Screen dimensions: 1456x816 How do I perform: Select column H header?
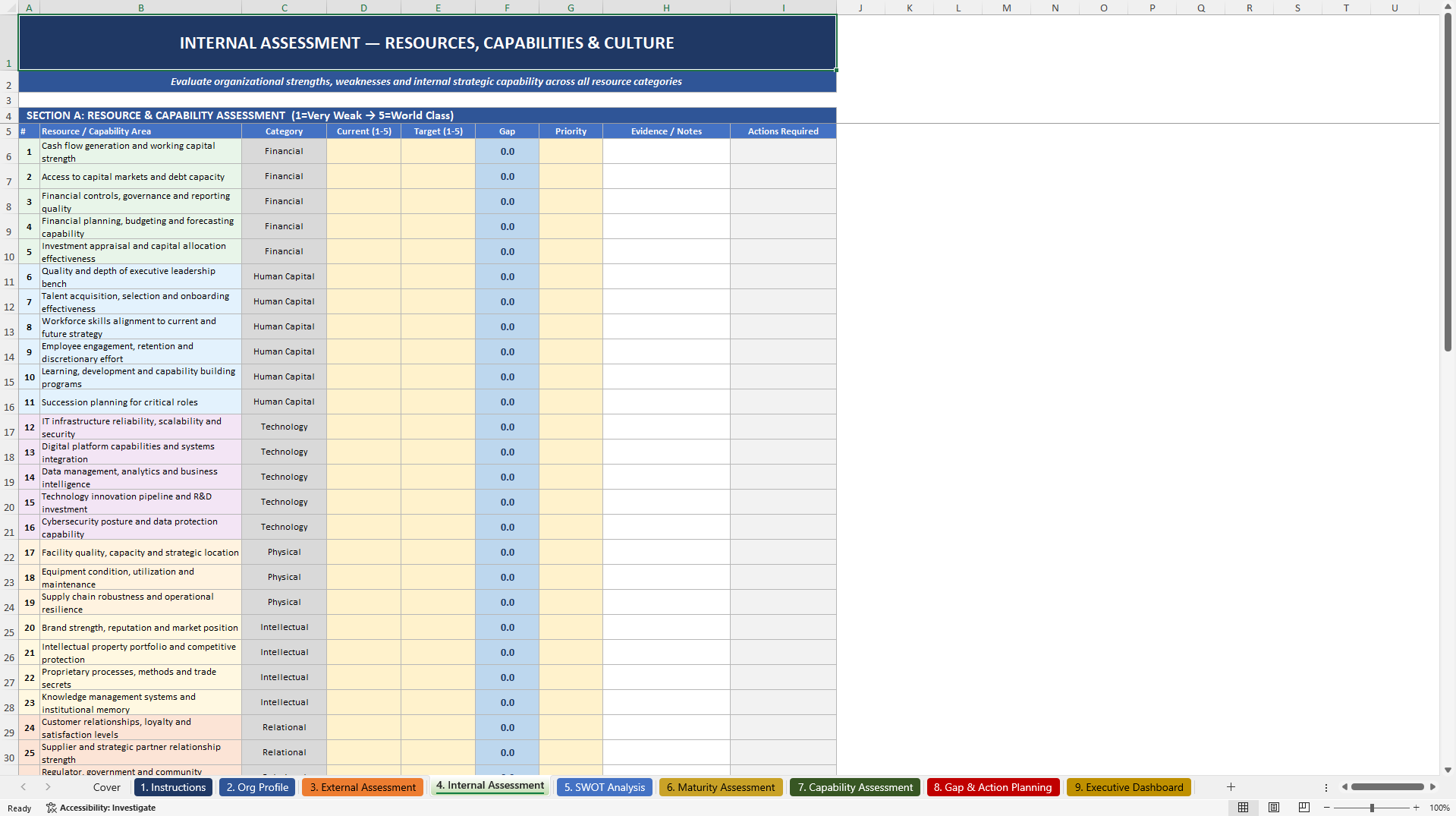tap(666, 8)
